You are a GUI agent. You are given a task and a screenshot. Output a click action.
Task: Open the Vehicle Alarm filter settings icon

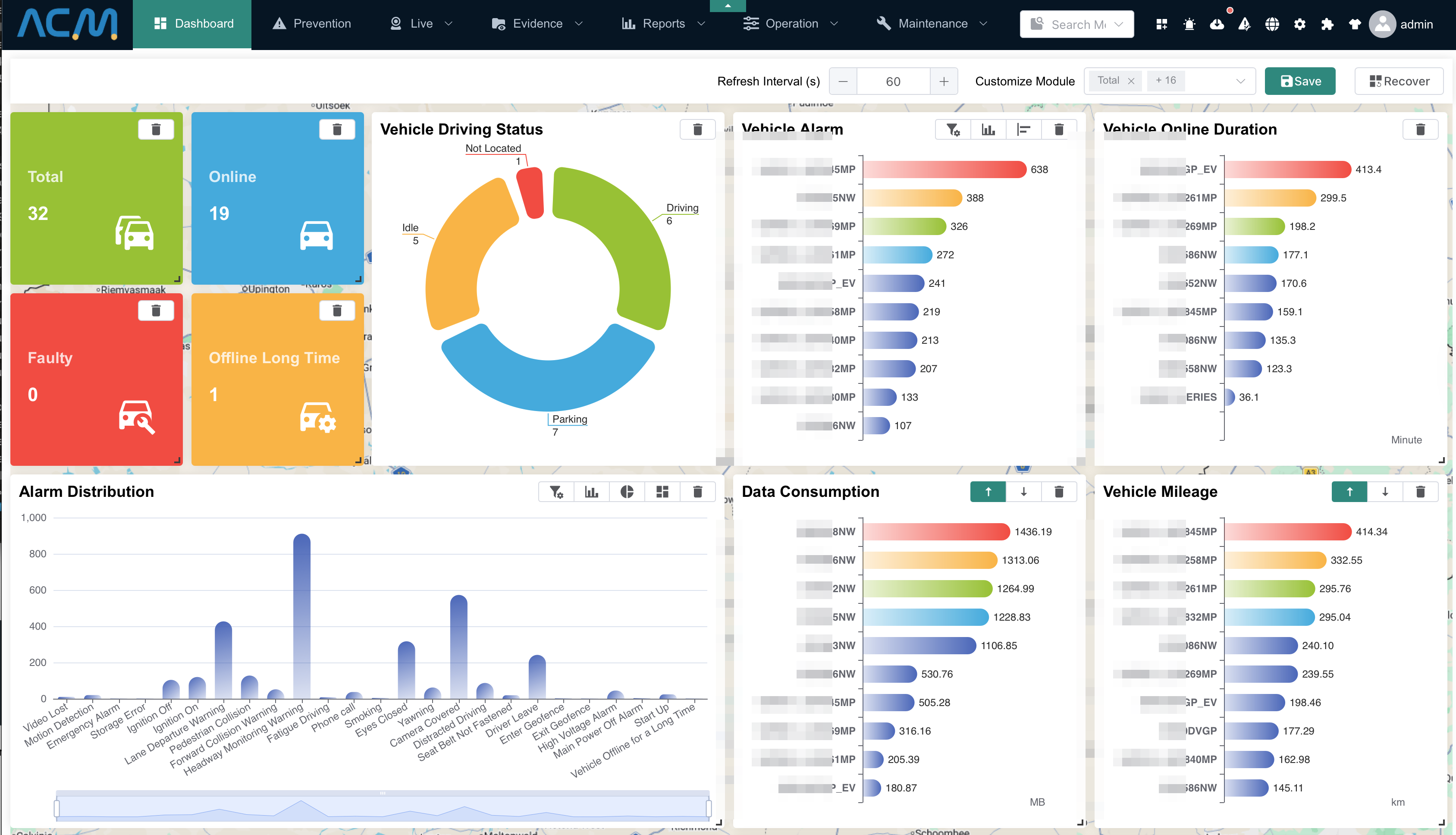(953, 129)
